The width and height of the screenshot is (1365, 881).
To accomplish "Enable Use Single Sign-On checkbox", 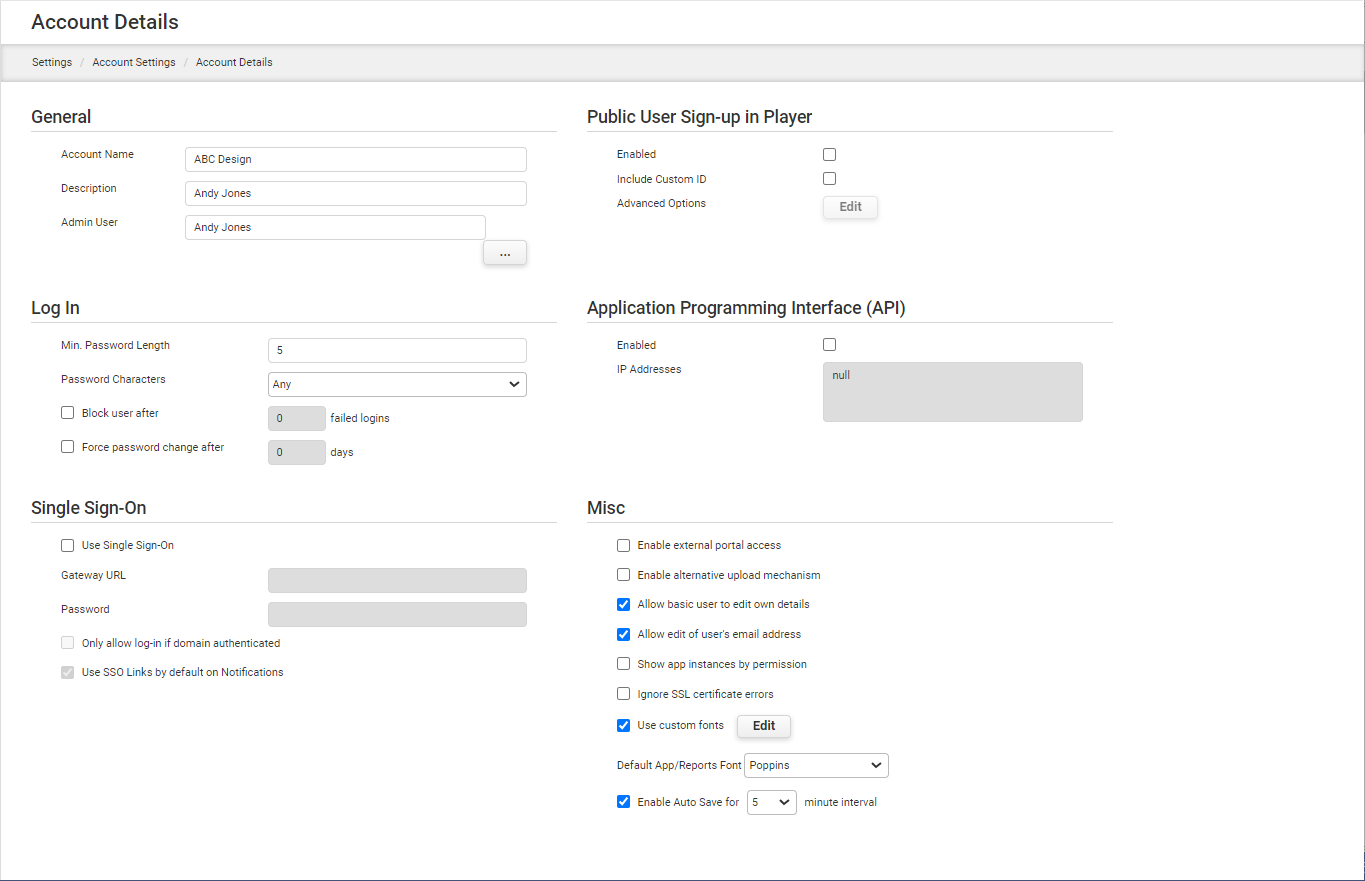I will click(68, 546).
